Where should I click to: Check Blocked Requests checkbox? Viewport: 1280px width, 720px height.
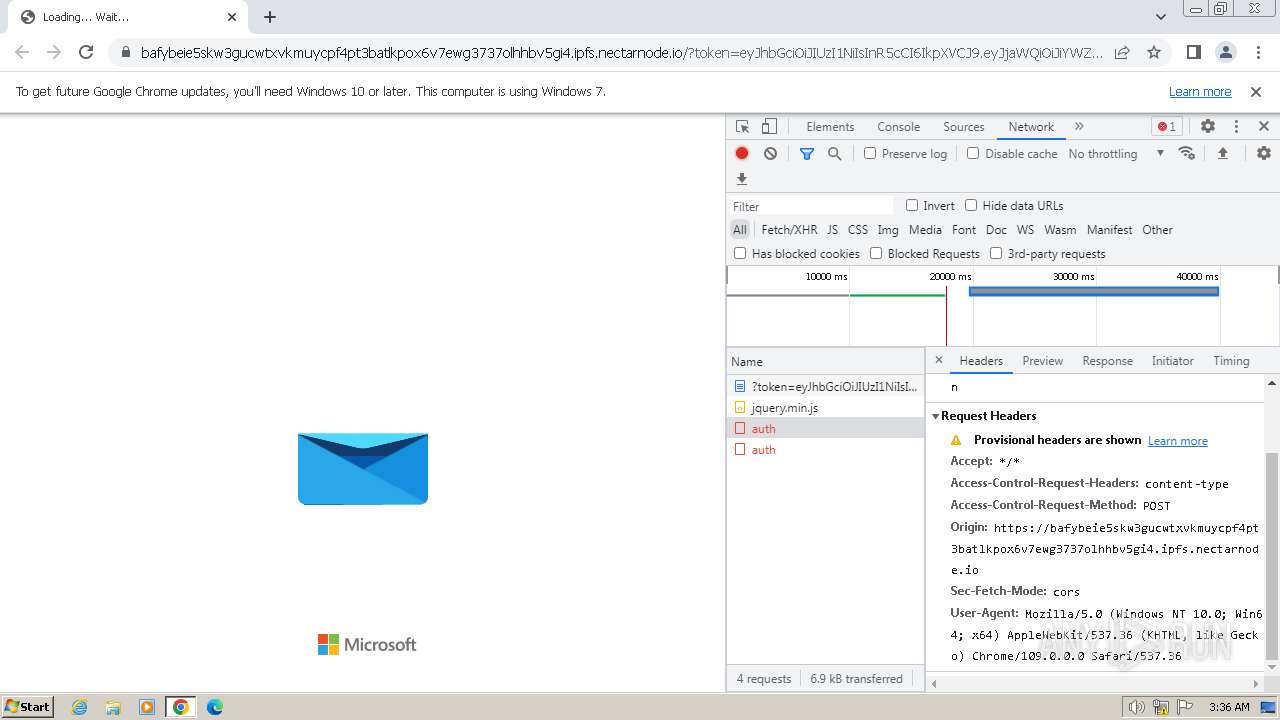(876, 253)
